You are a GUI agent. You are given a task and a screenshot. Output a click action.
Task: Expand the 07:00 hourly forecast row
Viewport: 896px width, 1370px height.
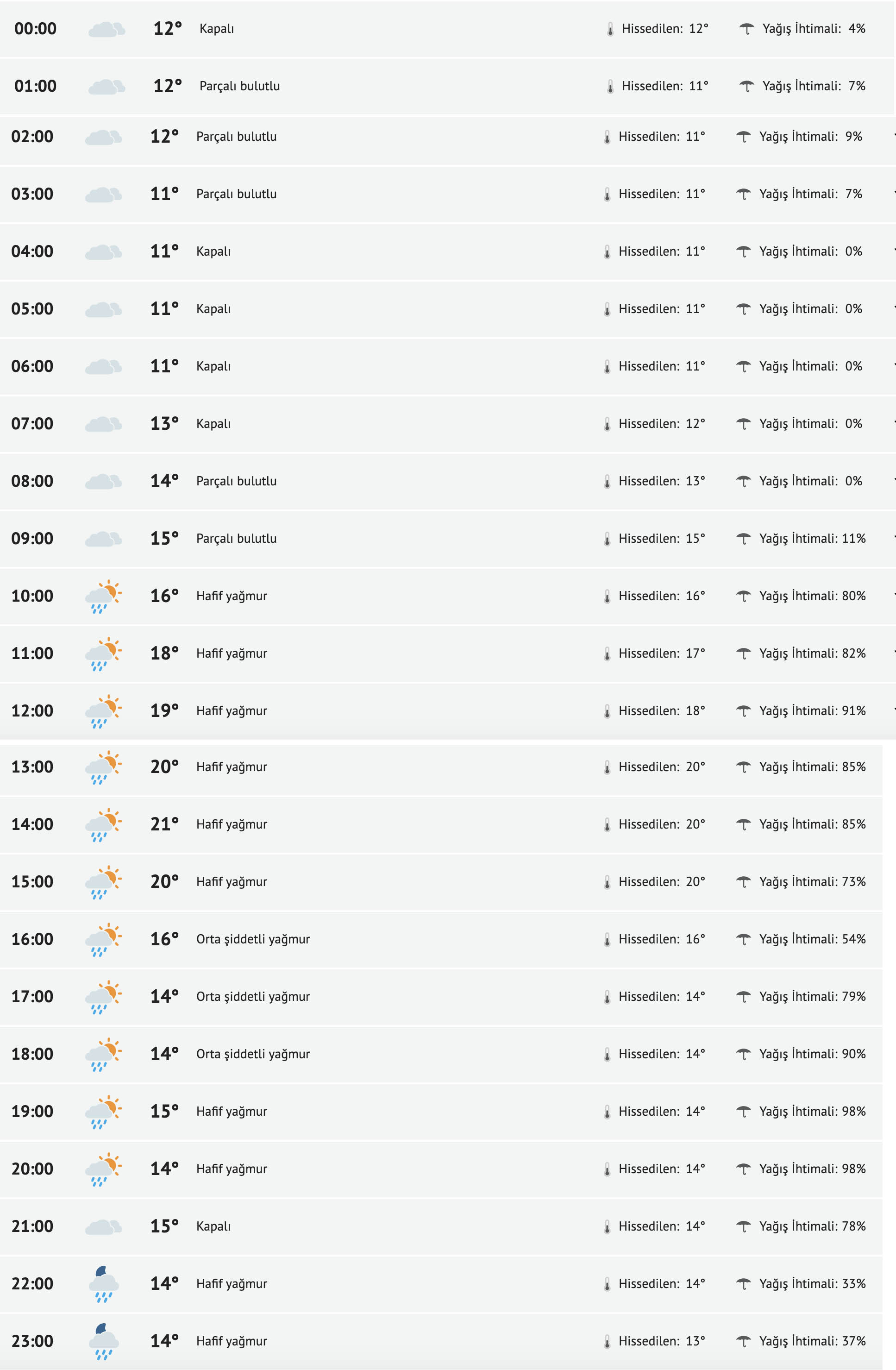(894, 424)
